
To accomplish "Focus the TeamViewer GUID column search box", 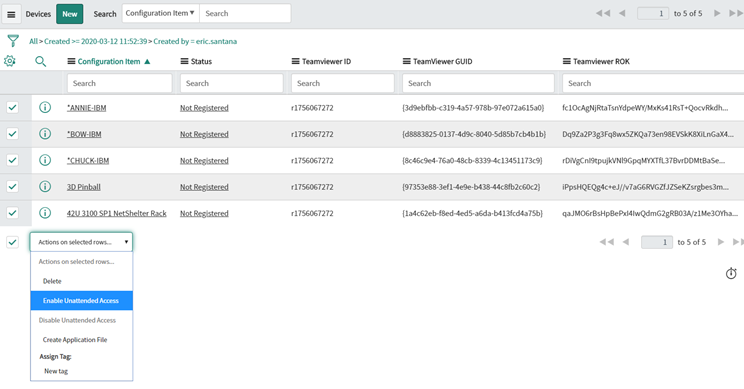I will tap(478, 83).
